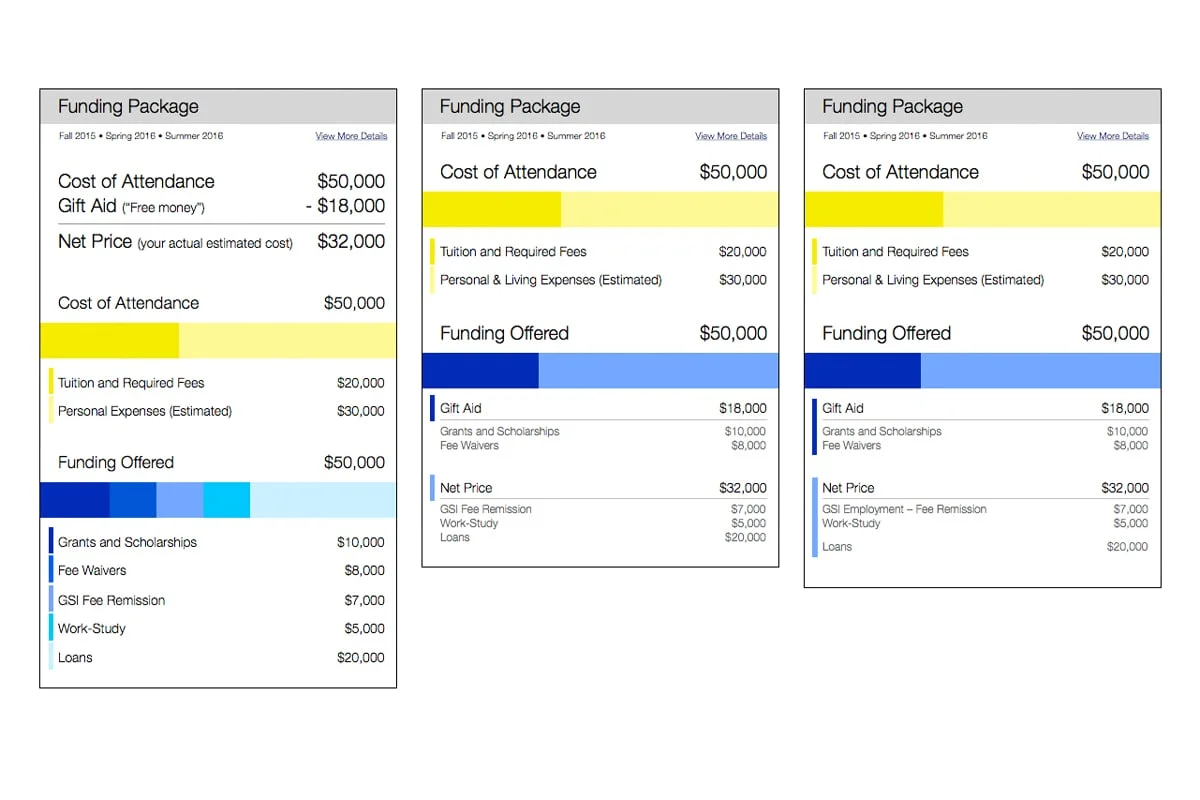Select Grants and Scholarships row in left panel
1200x800 pixels.
(x=217, y=542)
